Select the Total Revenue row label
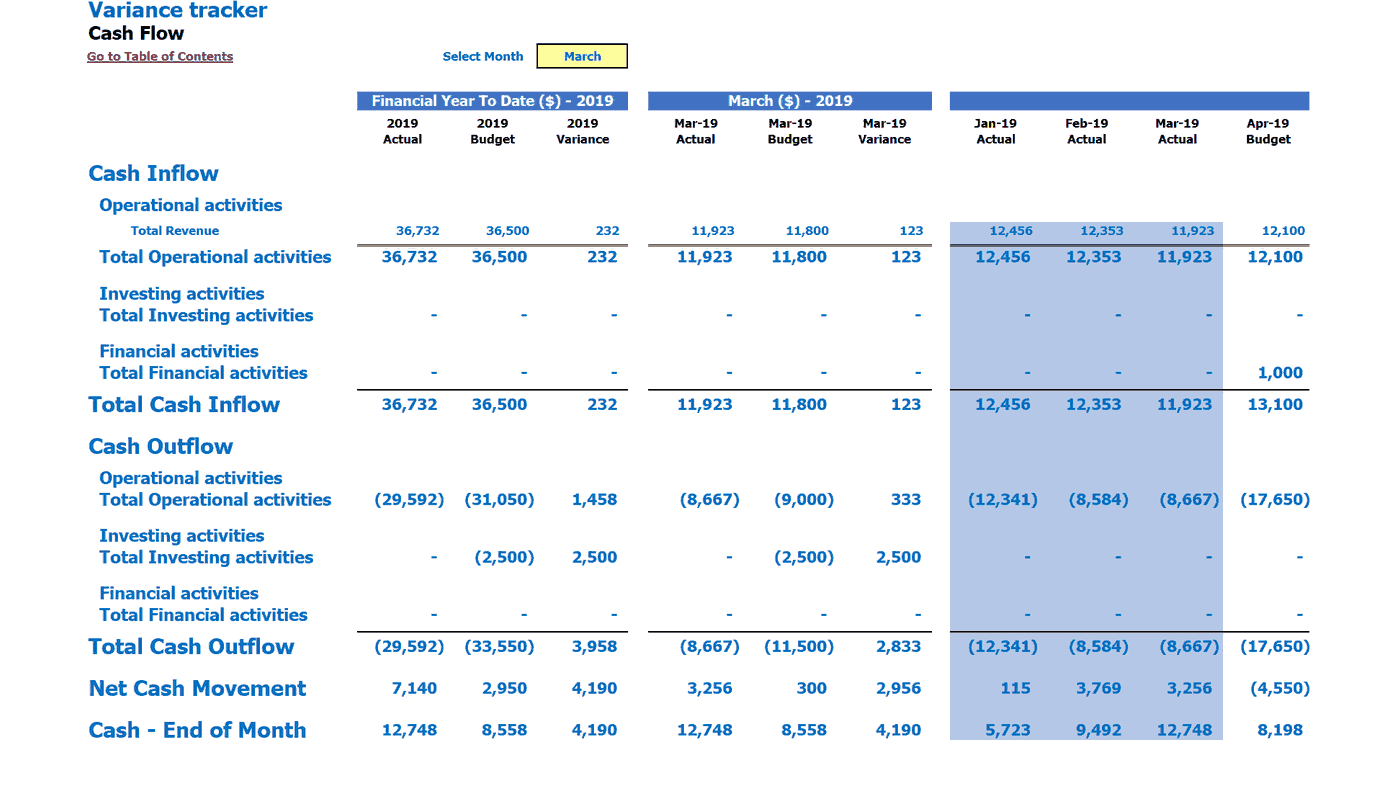1396x786 pixels. tap(175, 231)
